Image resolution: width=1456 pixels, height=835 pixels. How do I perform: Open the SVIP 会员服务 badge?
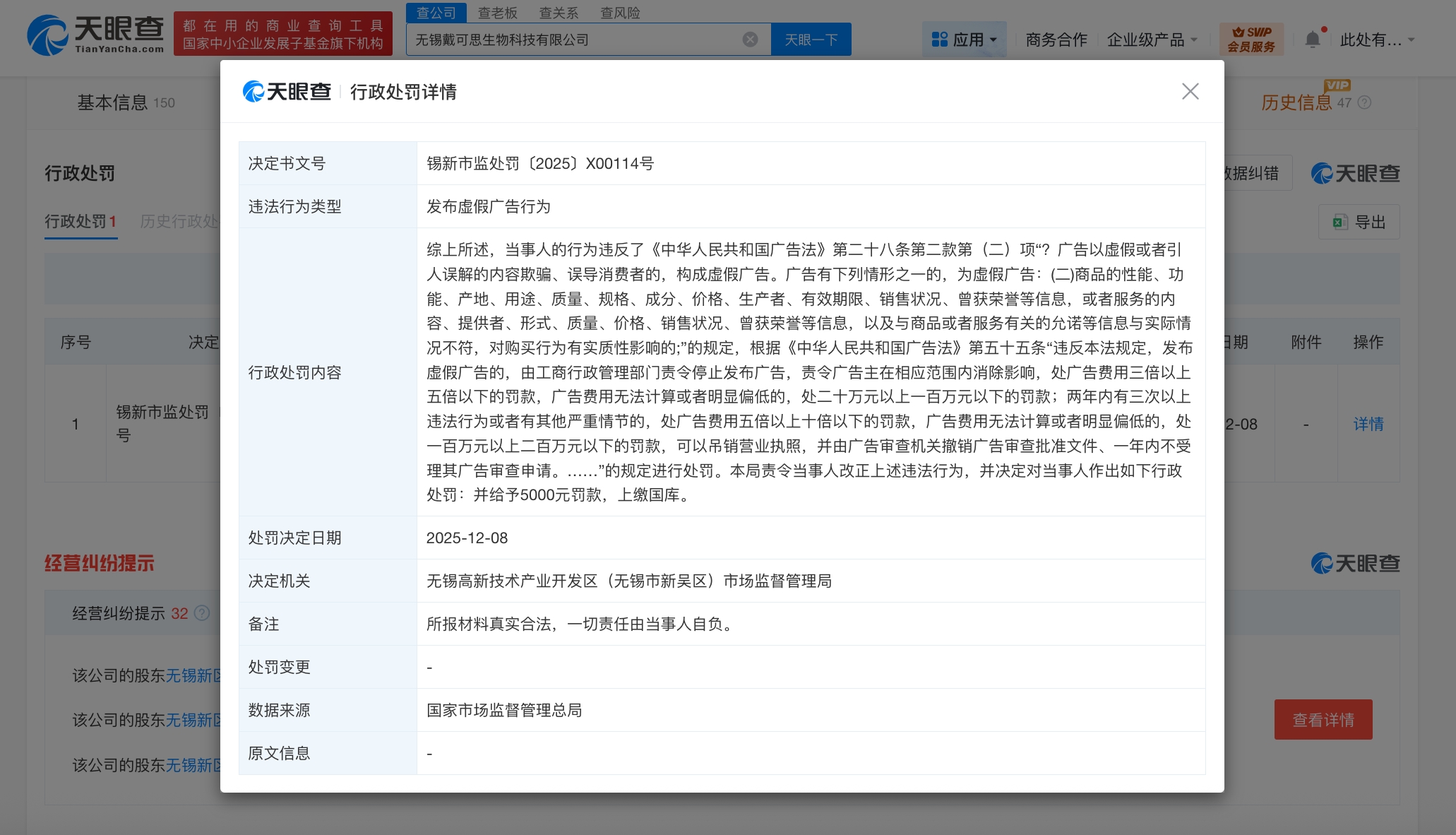click(1251, 40)
